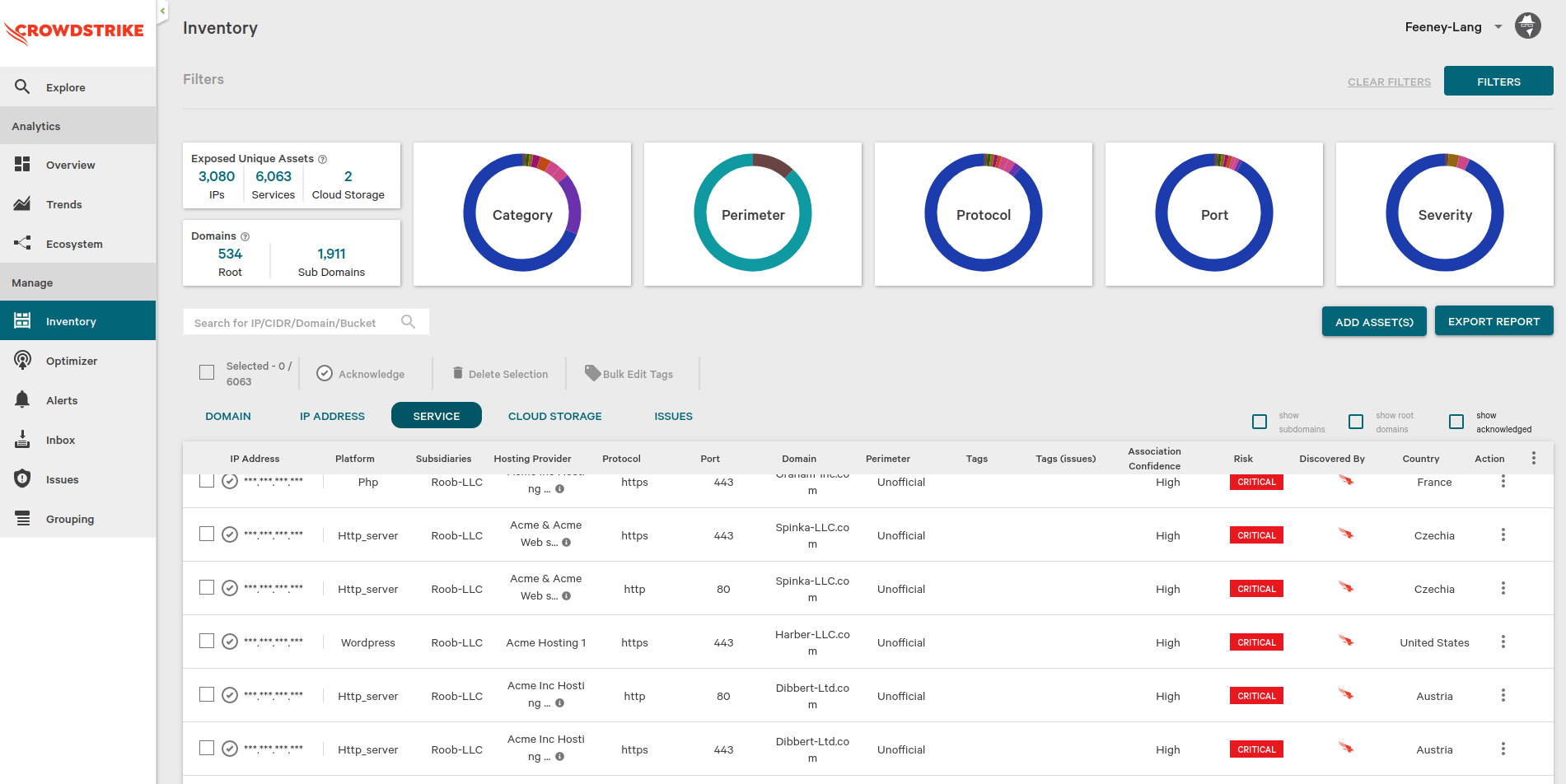The image size is (1566, 784).
Task: Enable show root domains checkbox
Action: tap(1356, 422)
